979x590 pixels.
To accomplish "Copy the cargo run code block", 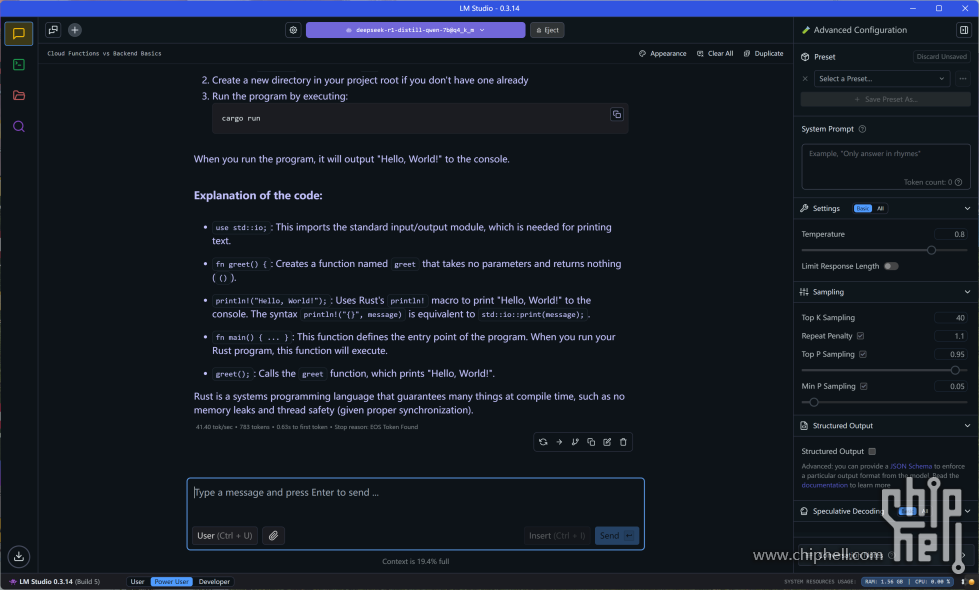I will pos(616,114).
